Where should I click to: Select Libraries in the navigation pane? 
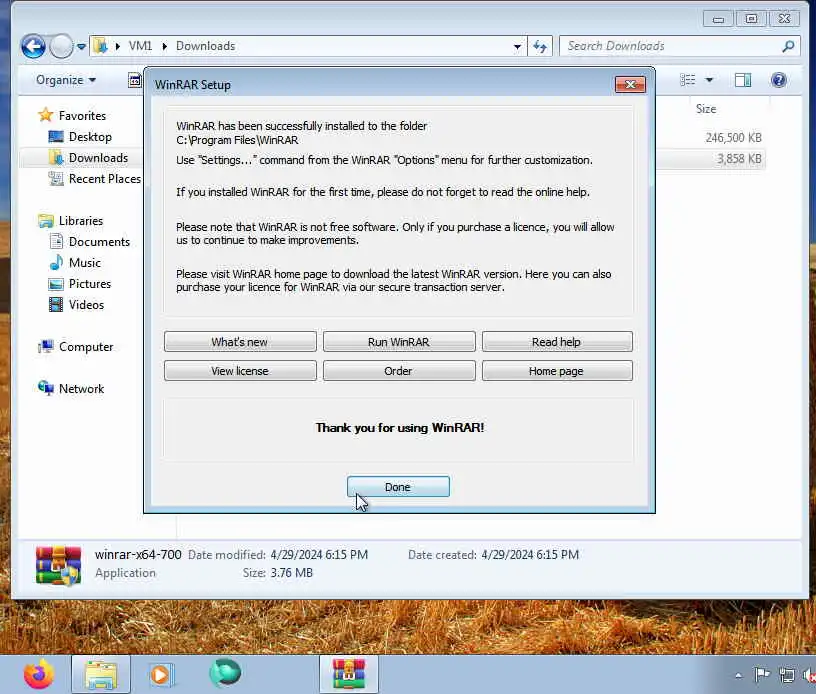pyautogui.click(x=81, y=221)
